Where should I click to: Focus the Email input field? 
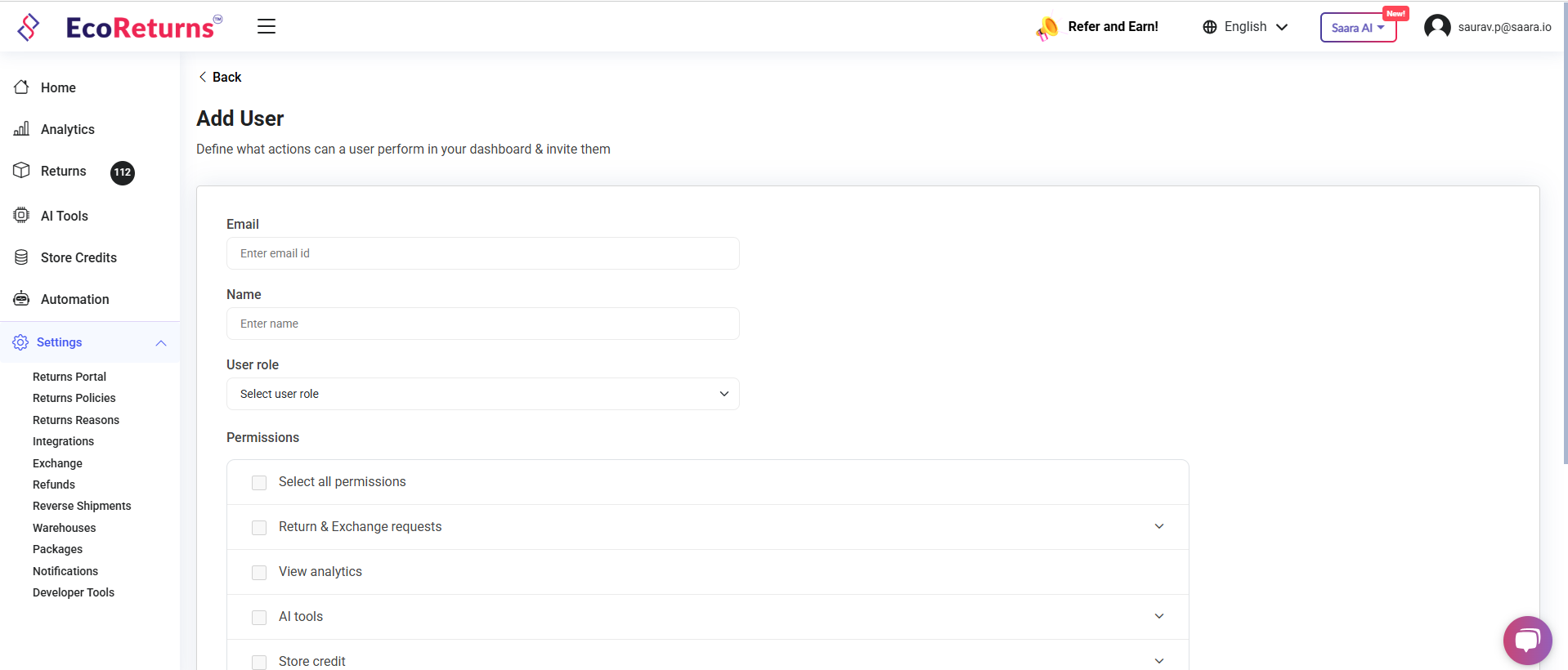click(482, 253)
